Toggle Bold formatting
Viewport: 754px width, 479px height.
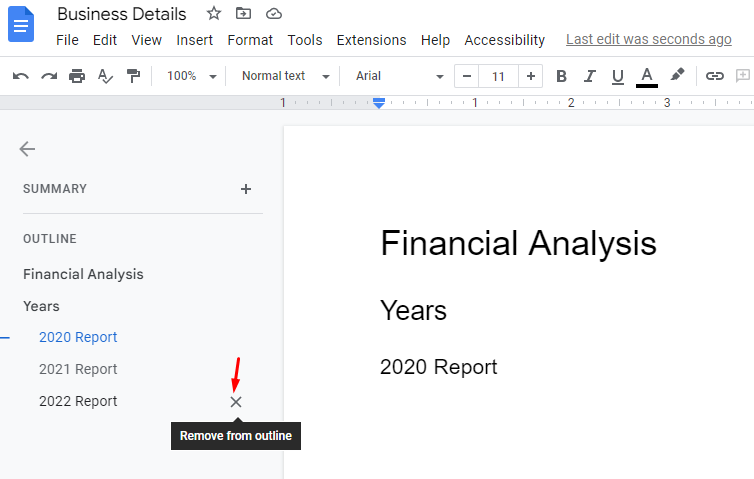(x=561, y=76)
